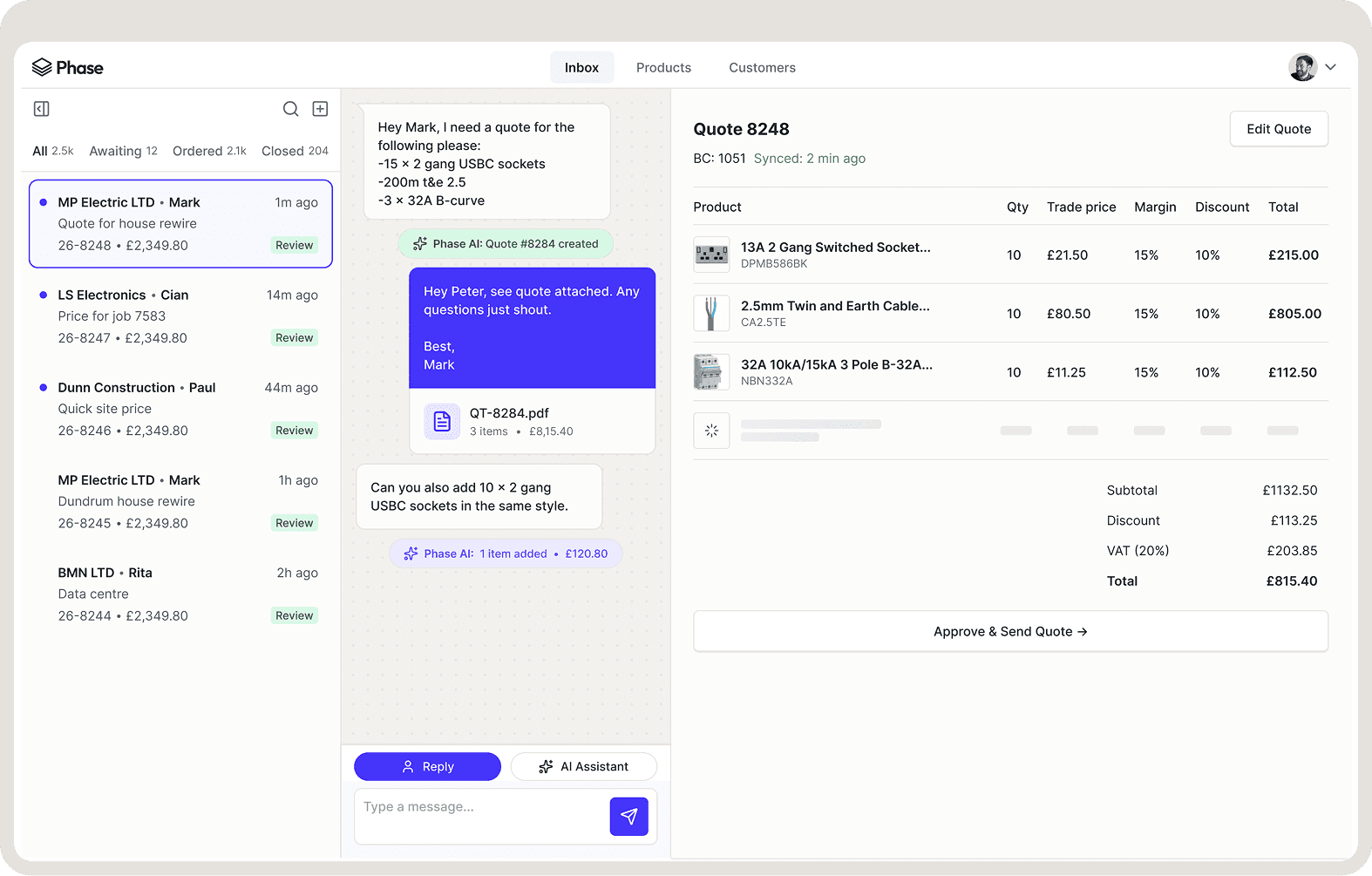The width and height of the screenshot is (1372, 876).
Task: Click Quote 8248 heading
Action: [x=741, y=129]
